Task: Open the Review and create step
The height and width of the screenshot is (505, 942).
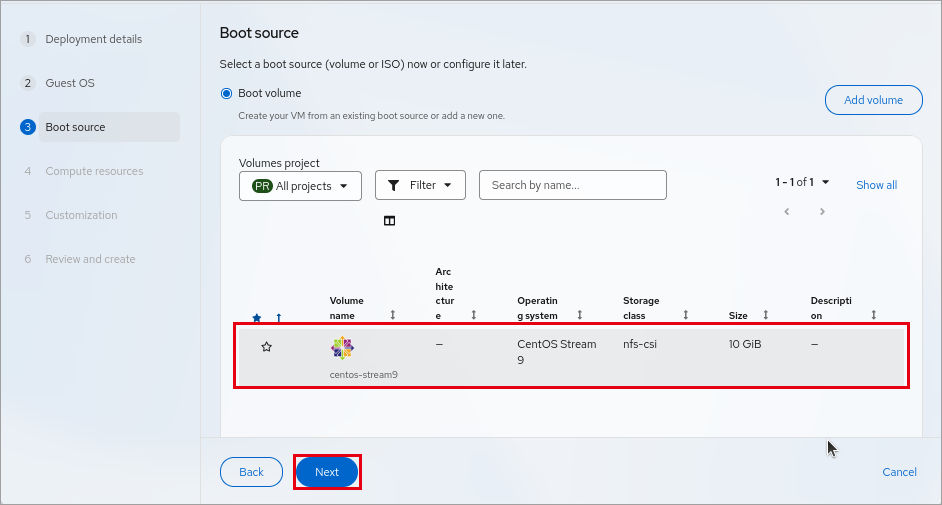Action: [90, 259]
